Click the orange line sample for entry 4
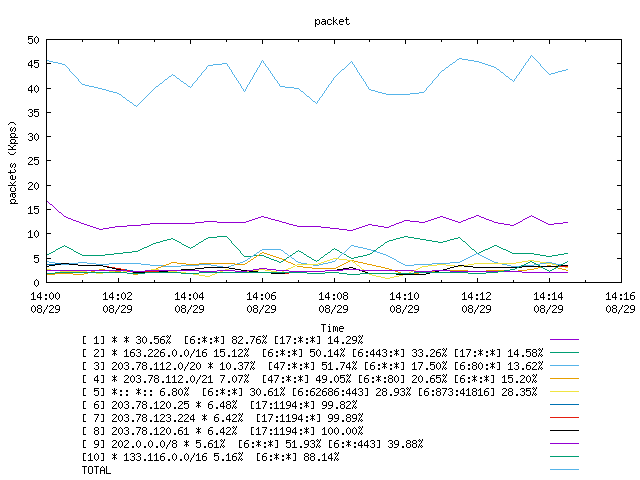The image size is (640, 480). (564, 379)
